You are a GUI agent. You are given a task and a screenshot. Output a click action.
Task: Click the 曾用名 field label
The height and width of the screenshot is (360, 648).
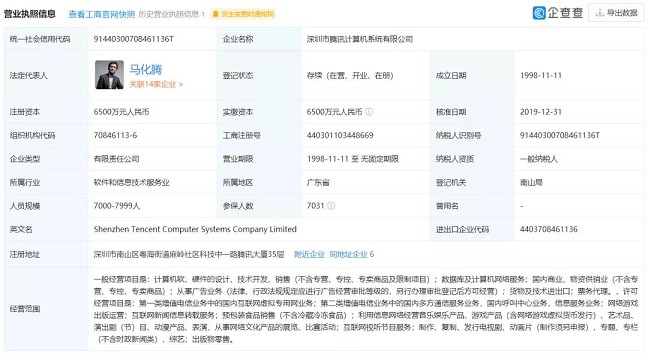coord(447,205)
